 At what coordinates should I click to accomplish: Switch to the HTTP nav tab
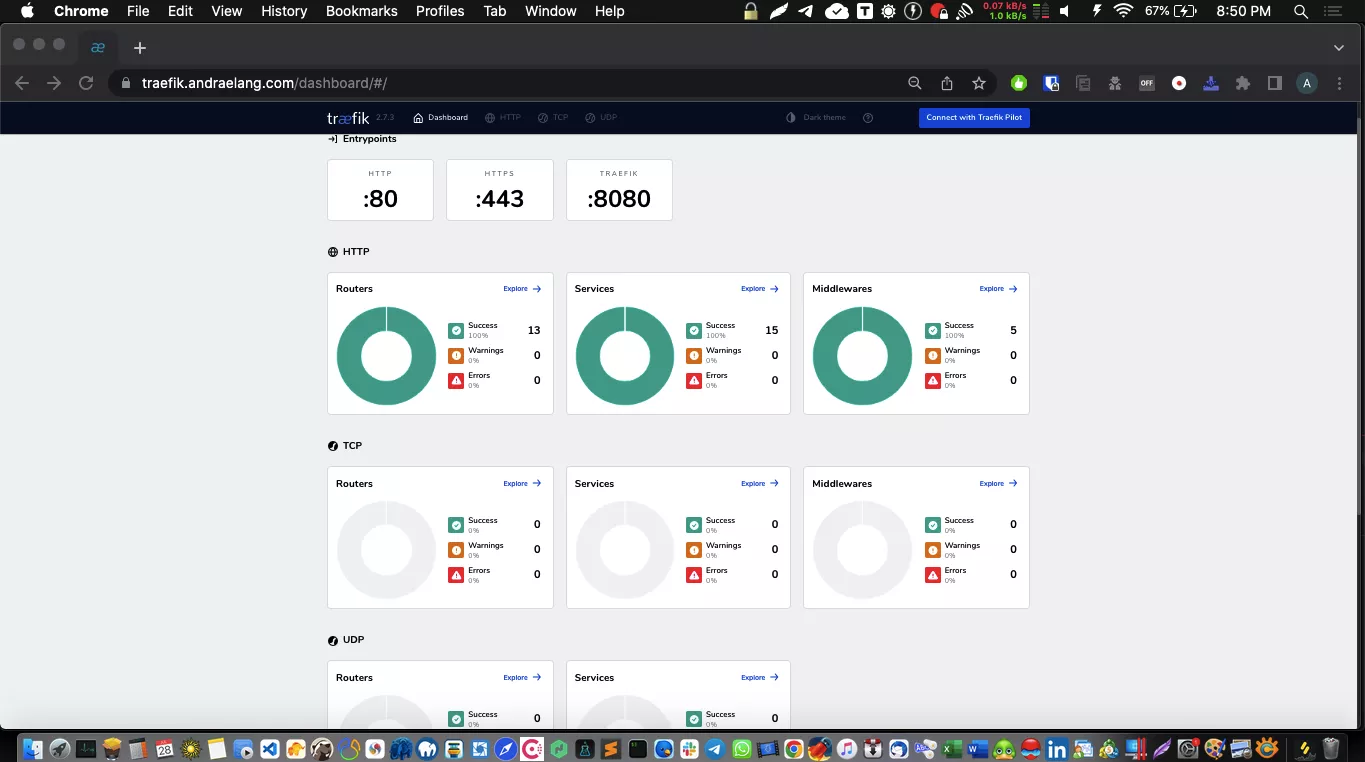pyautogui.click(x=503, y=118)
